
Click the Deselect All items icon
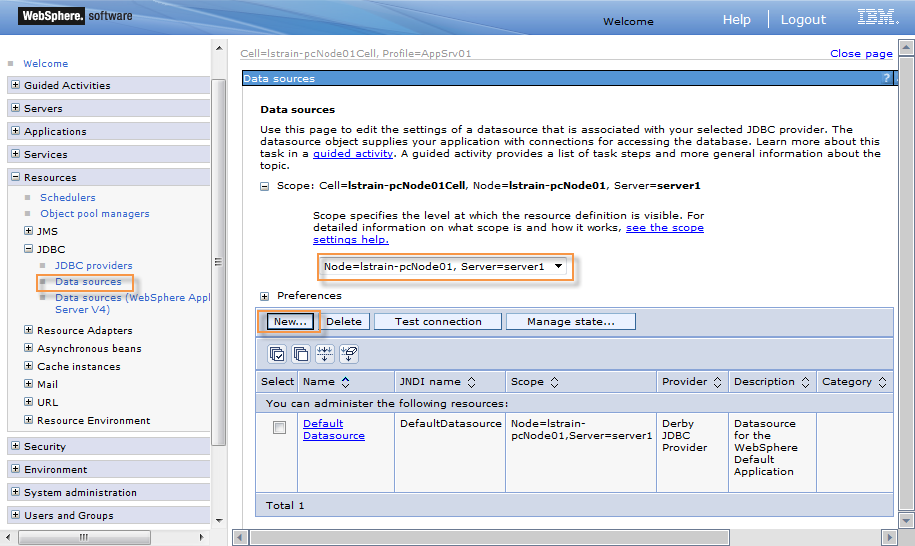[x=300, y=354]
